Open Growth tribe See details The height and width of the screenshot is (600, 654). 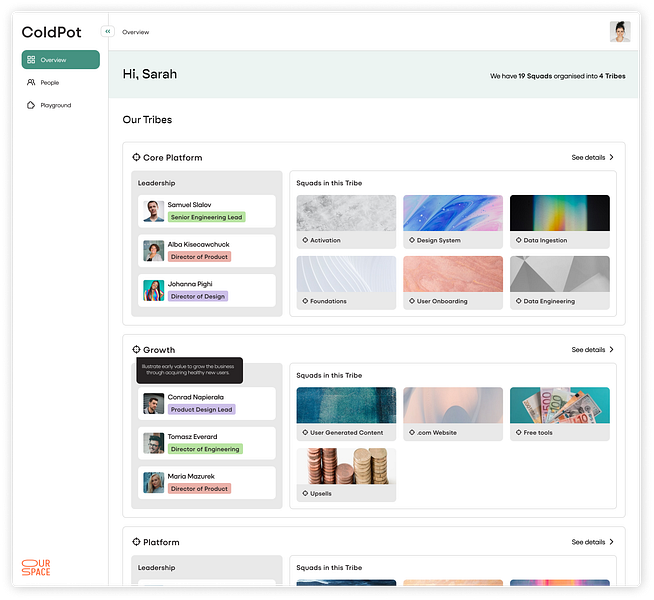pos(592,349)
